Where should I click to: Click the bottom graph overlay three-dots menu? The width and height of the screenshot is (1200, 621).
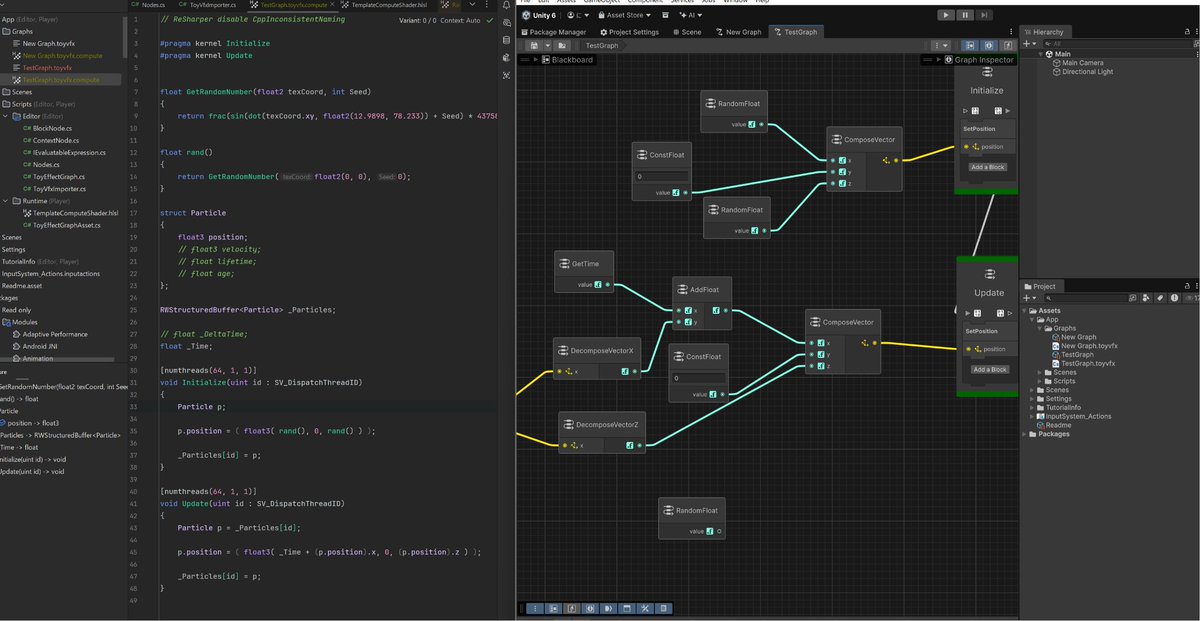pyautogui.click(x=535, y=608)
